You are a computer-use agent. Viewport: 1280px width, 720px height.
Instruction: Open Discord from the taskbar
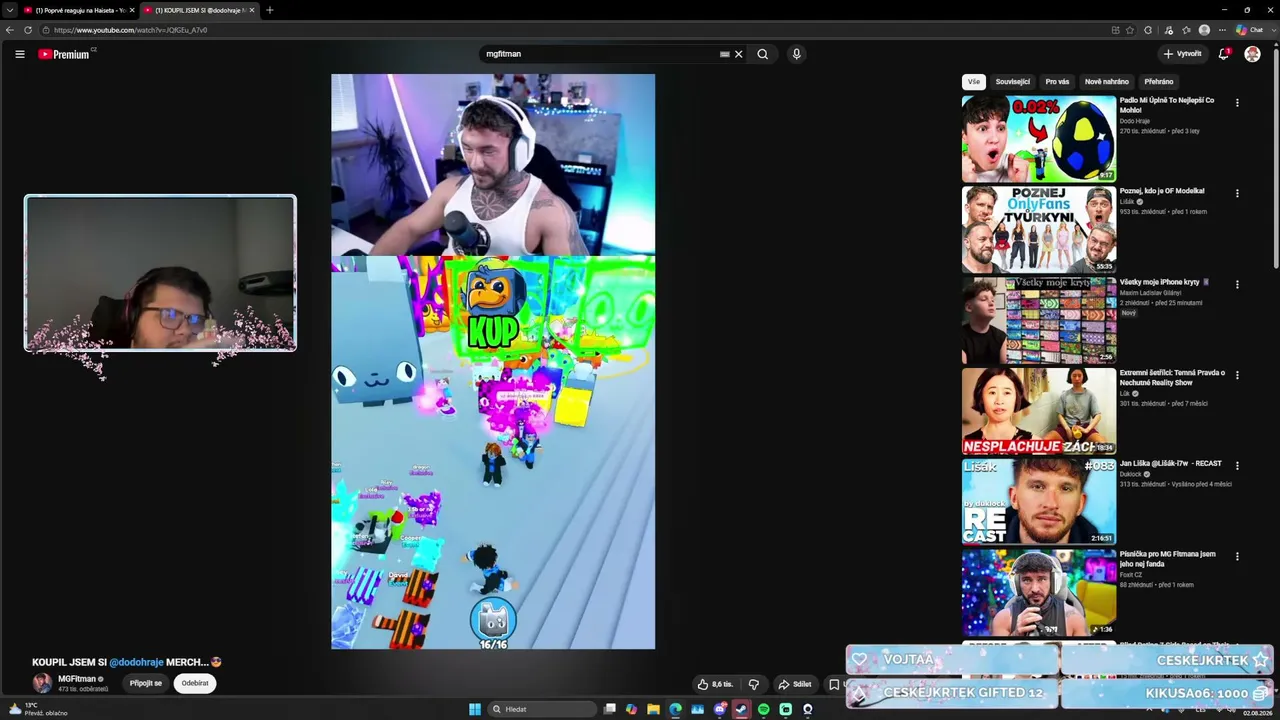720,709
